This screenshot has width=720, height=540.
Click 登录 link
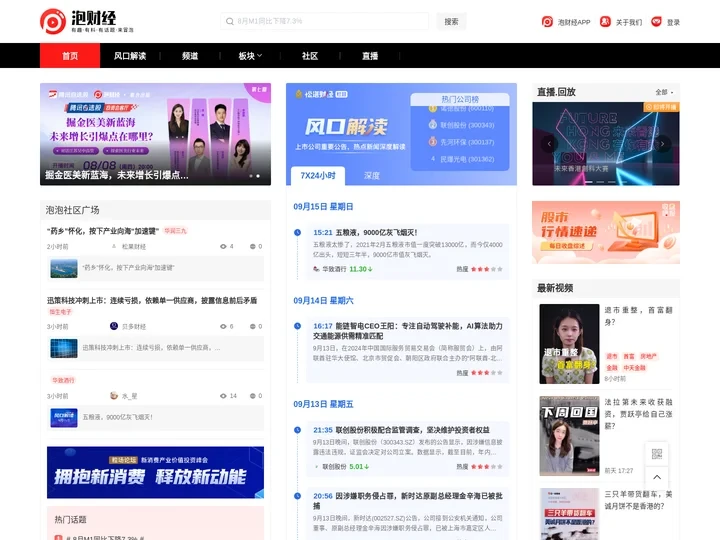(673, 22)
